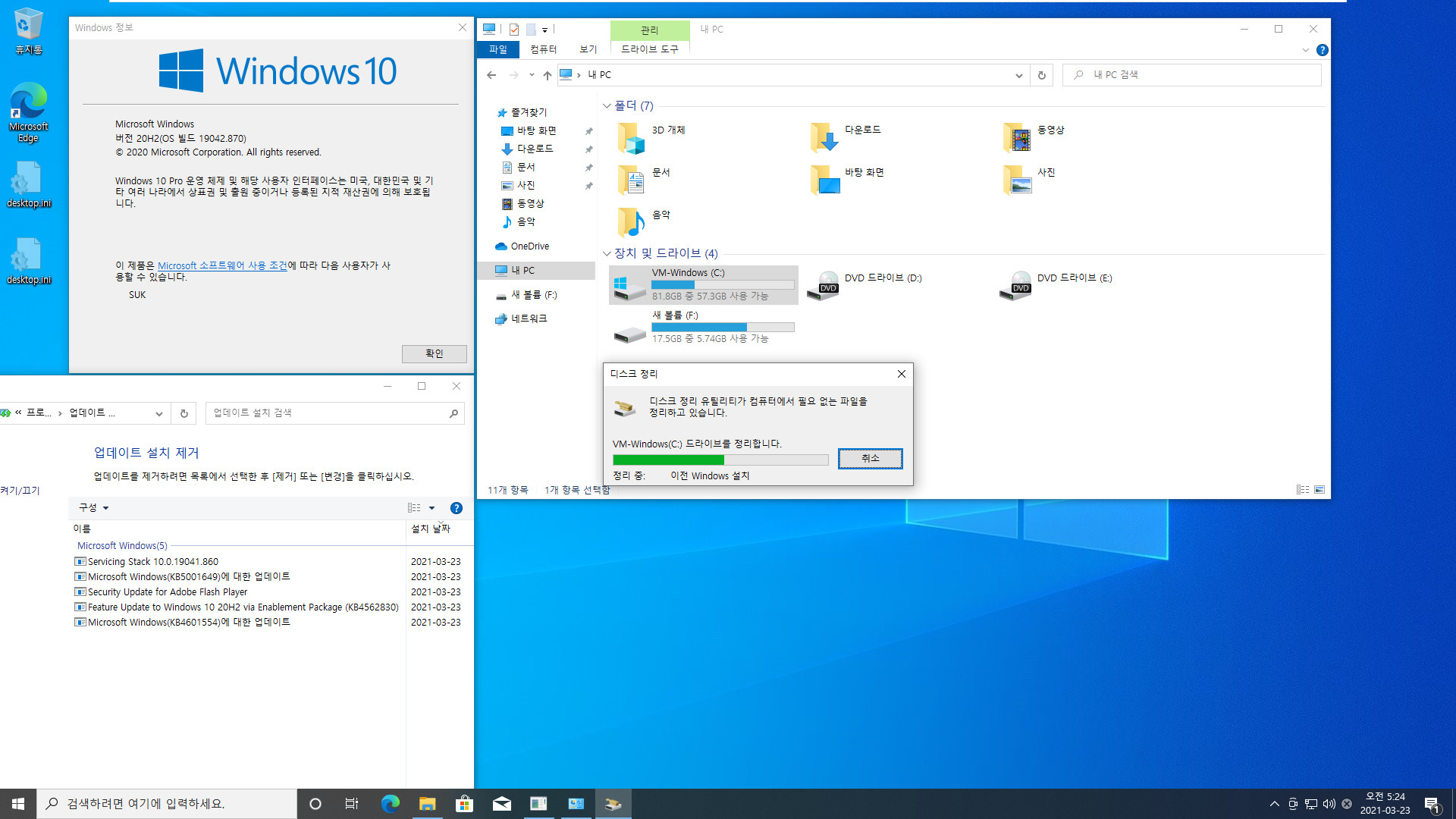Click Cortana circle on taskbar
This screenshot has width=1456, height=819.
[x=315, y=804]
